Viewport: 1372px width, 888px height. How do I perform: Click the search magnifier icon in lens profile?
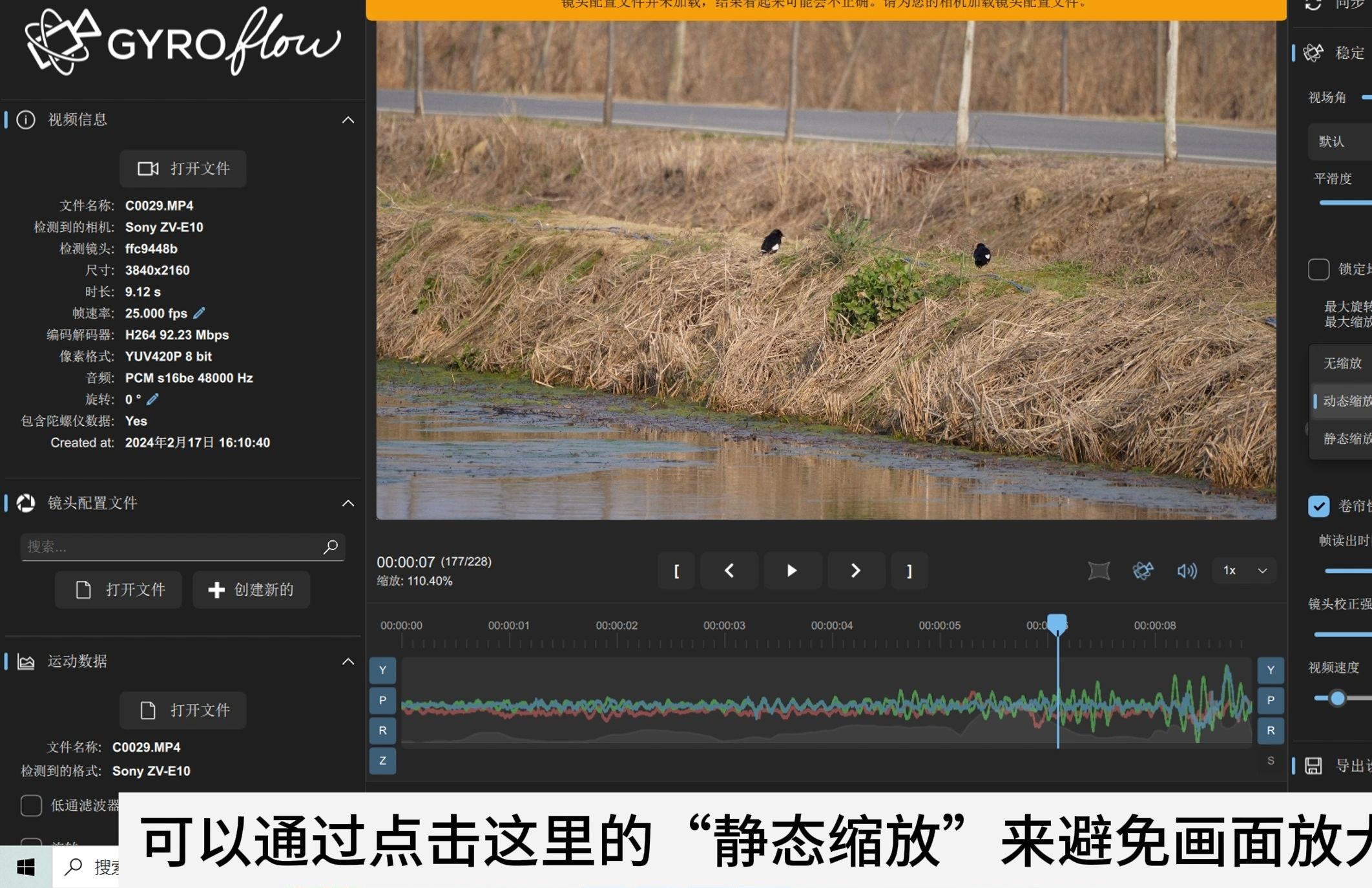[331, 547]
